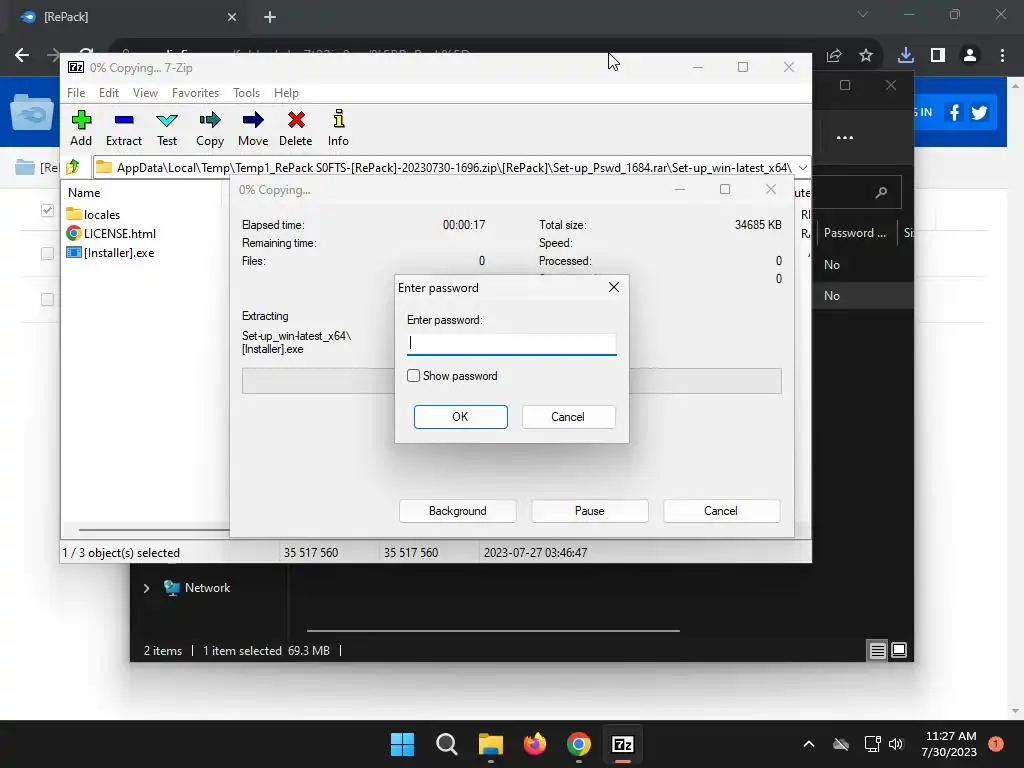Click the search icon in the Explorer window
Screen dimensions: 1024x768
(x=881, y=192)
